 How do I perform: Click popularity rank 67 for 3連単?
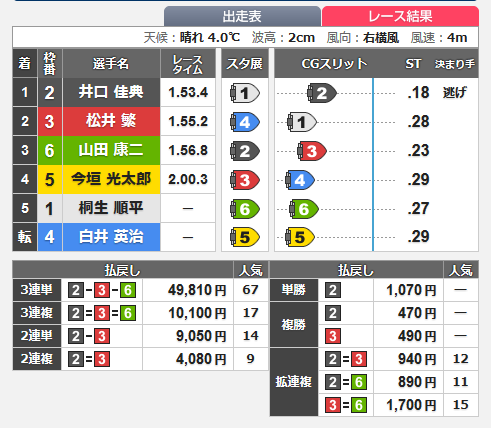point(251,290)
